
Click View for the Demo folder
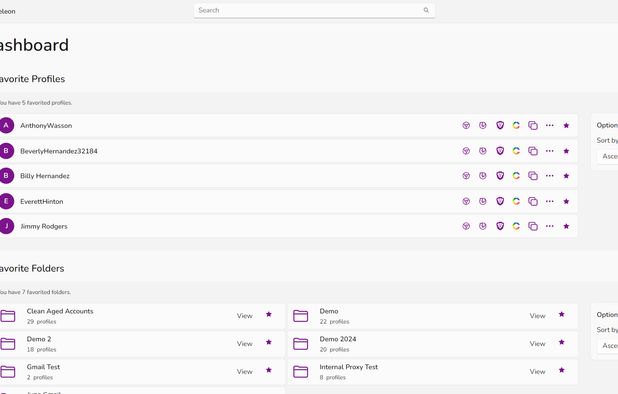coord(537,316)
